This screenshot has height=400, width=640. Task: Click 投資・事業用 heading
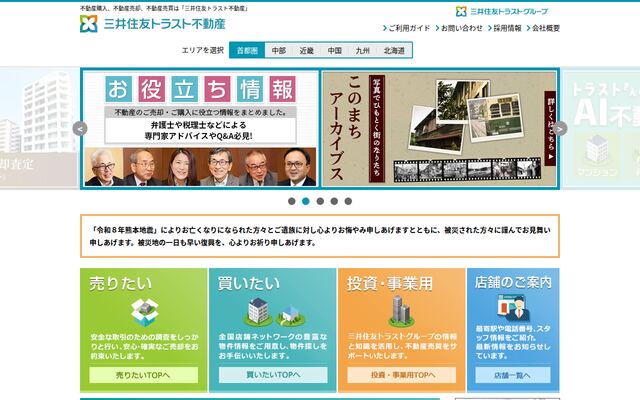[390, 283]
